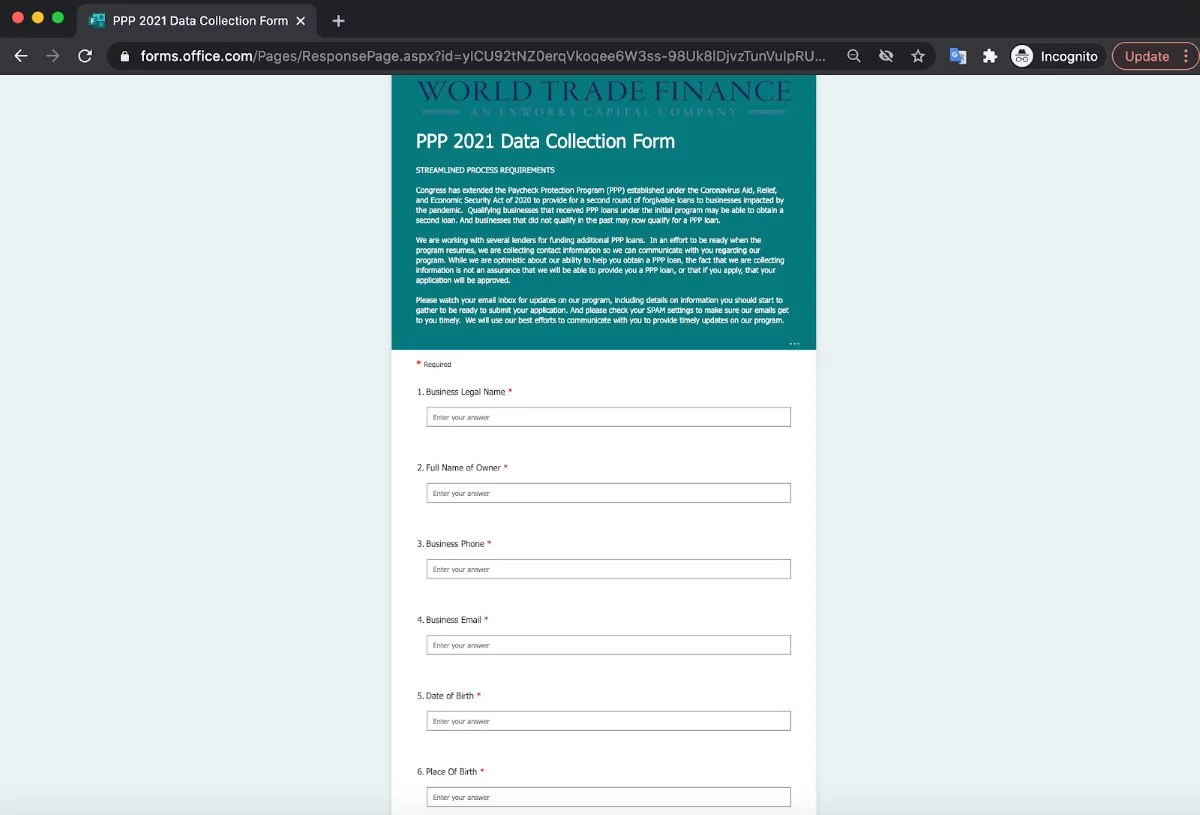Click the '5. Date of Birth' label
The height and width of the screenshot is (815, 1200).
448,696
